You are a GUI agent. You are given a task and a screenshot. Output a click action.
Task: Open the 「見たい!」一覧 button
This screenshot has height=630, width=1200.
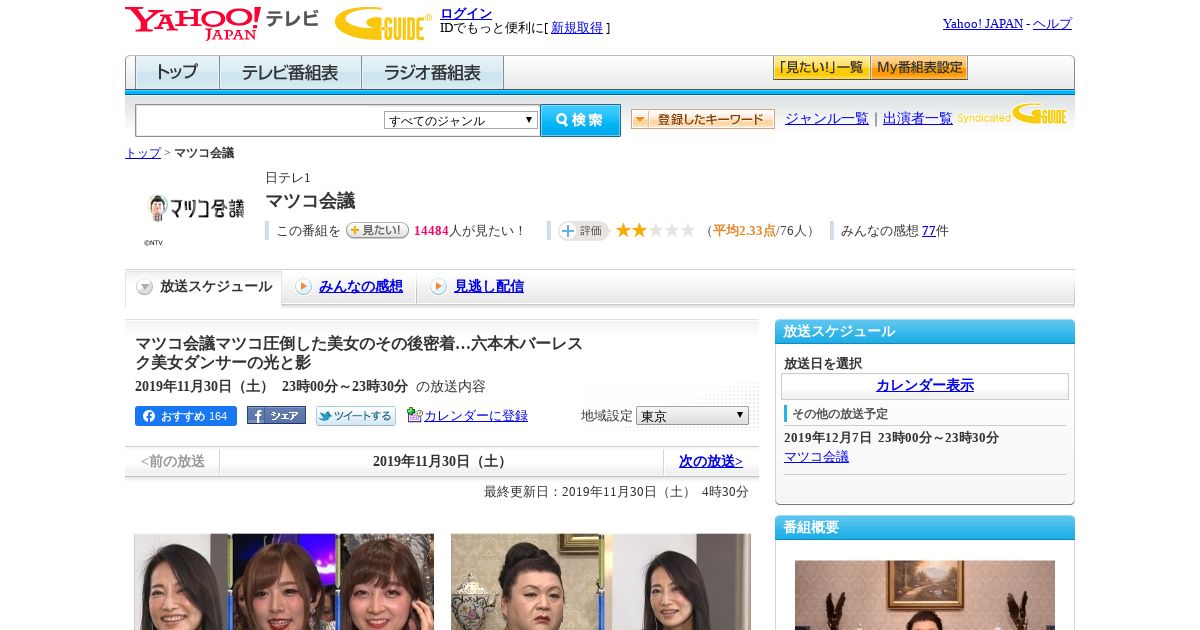pos(821,68)
